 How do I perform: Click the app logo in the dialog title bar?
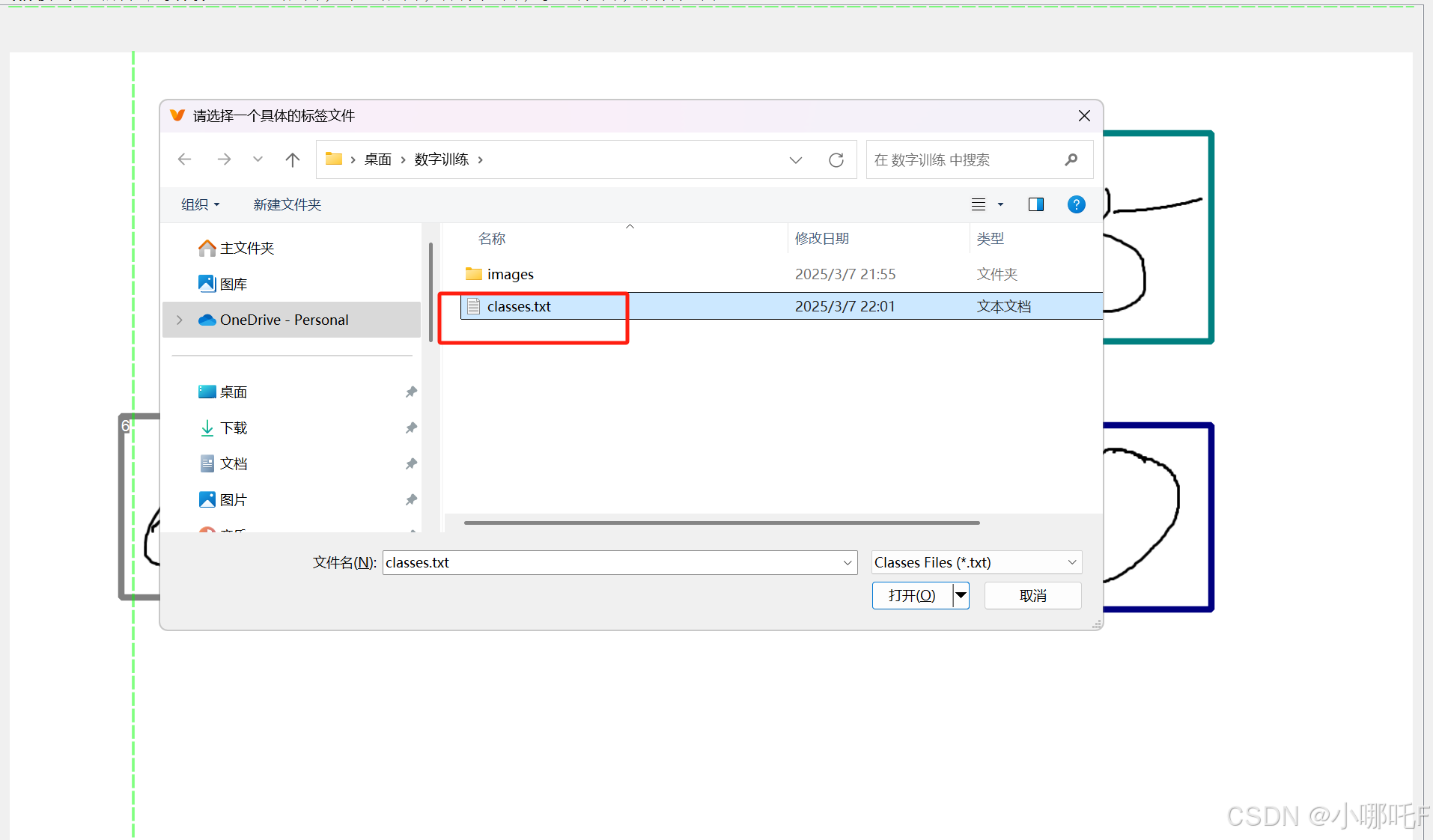point(177,115)
